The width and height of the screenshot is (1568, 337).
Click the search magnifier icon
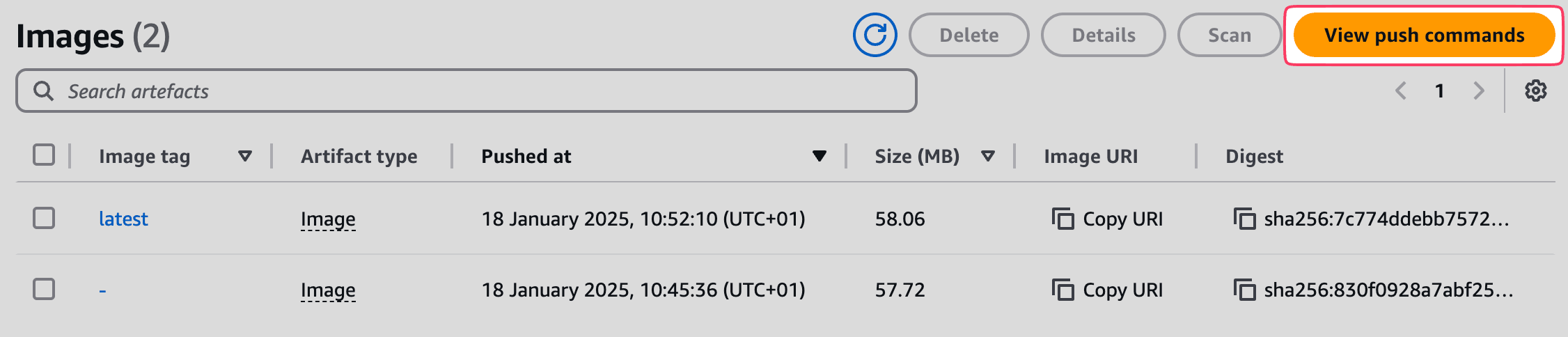[43, 91]
